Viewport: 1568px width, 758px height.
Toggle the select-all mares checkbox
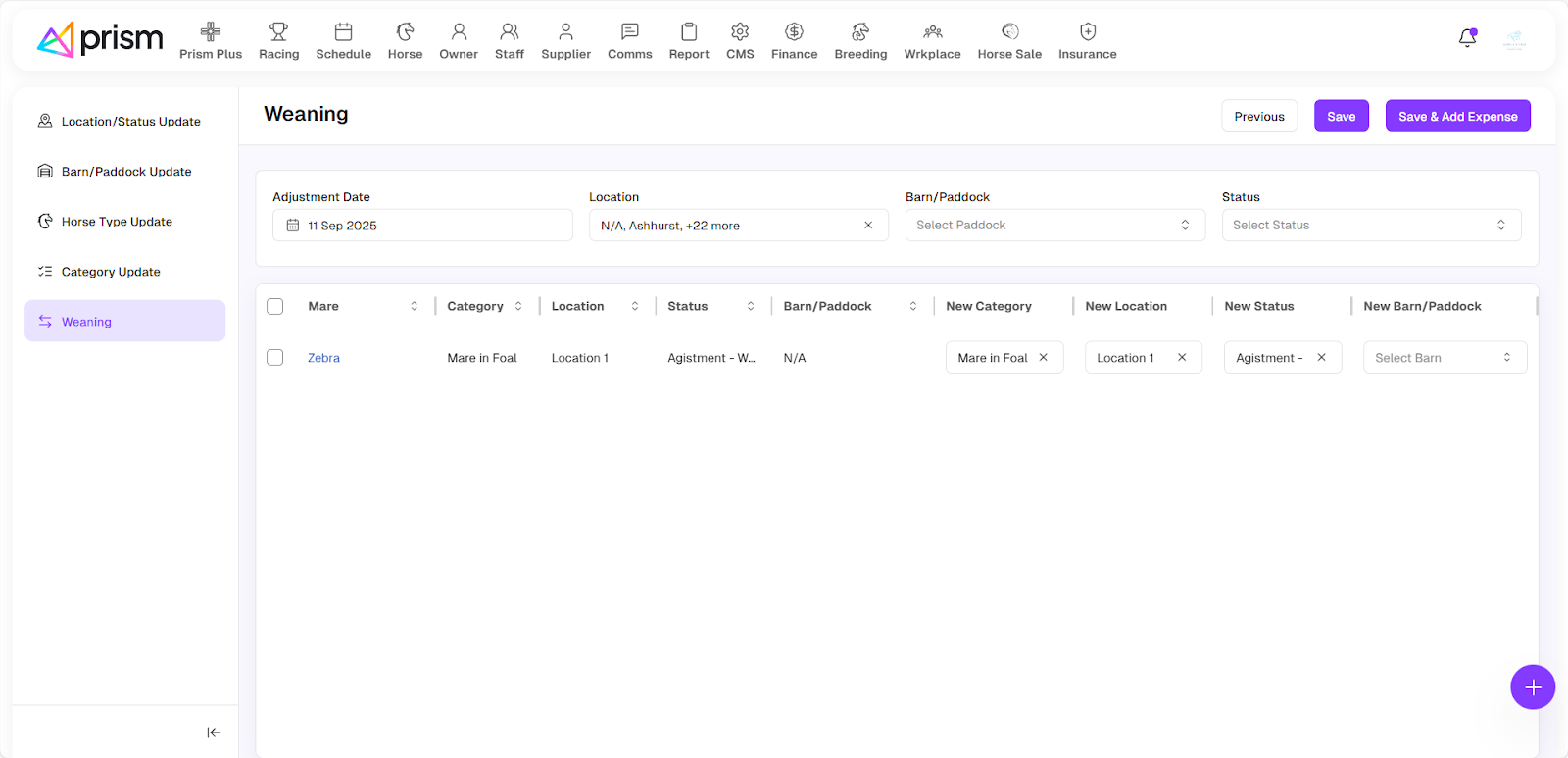tap(275, 307)
